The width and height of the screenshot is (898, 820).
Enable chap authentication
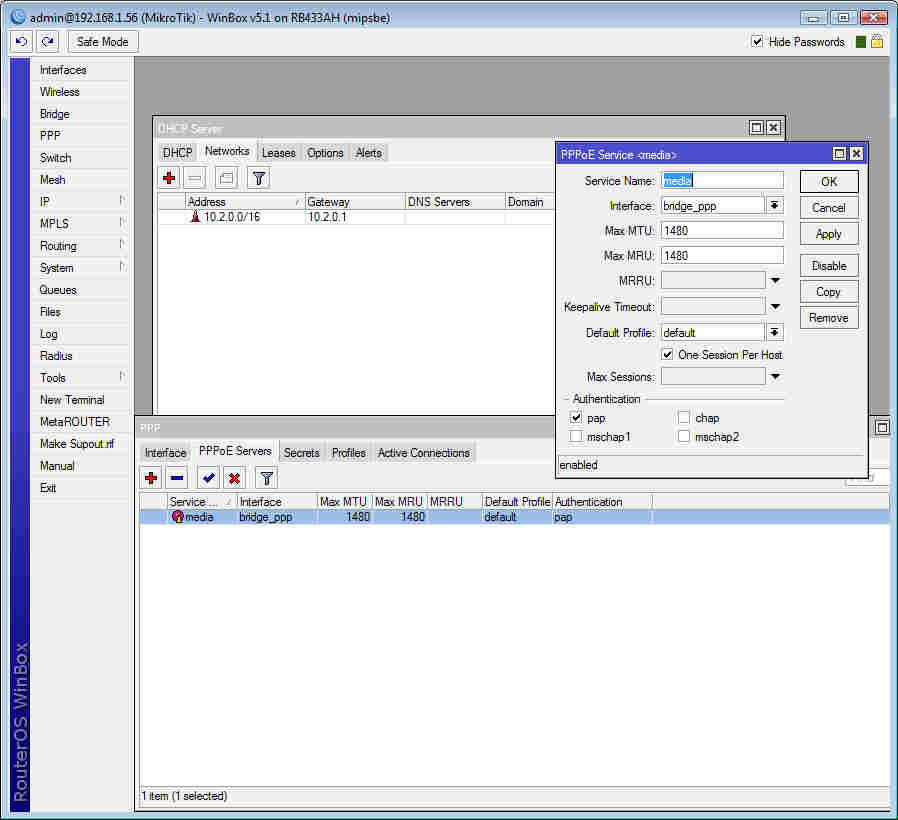tap(684, 417)
